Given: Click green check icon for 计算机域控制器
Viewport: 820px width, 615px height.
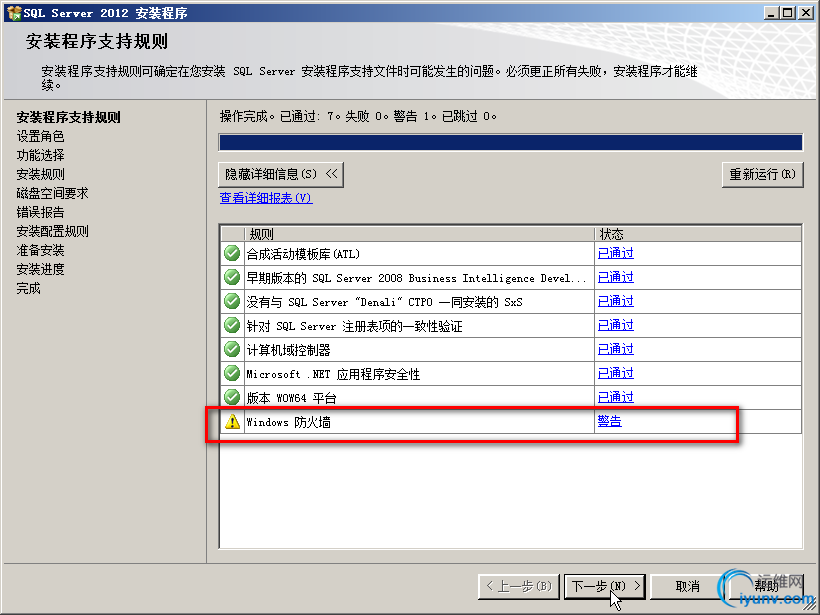Looking at the screenshot, I should click(x=232, y=349).
